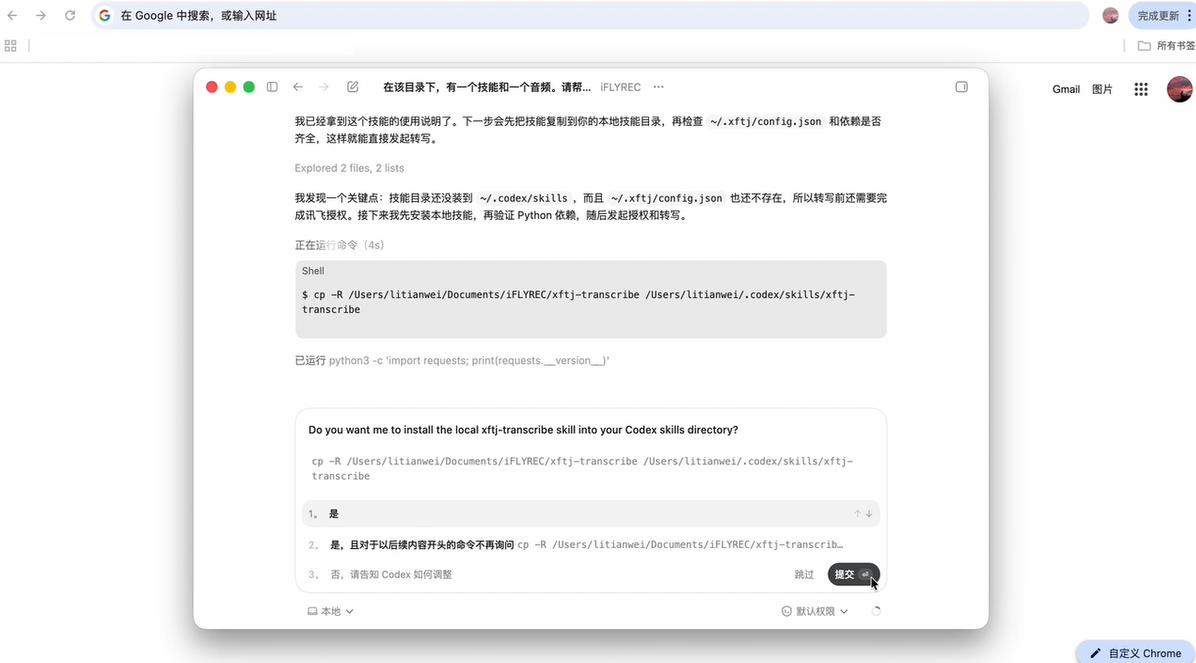Select option 3 "否，请告知 Codex 如何调整"
The width and height of the screenshot is (1196, 663).
coord(391,574)
